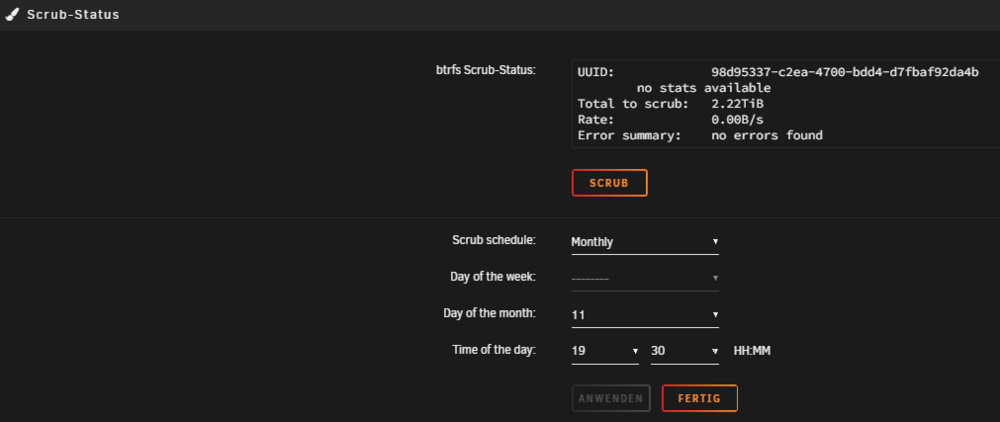Open the minute dropdown showing 30

(x=684, y=351)
